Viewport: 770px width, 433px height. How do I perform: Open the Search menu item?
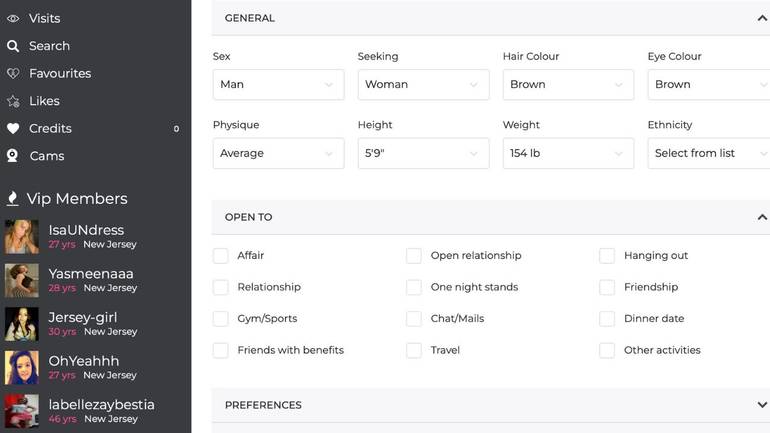(x=49, y=46)
